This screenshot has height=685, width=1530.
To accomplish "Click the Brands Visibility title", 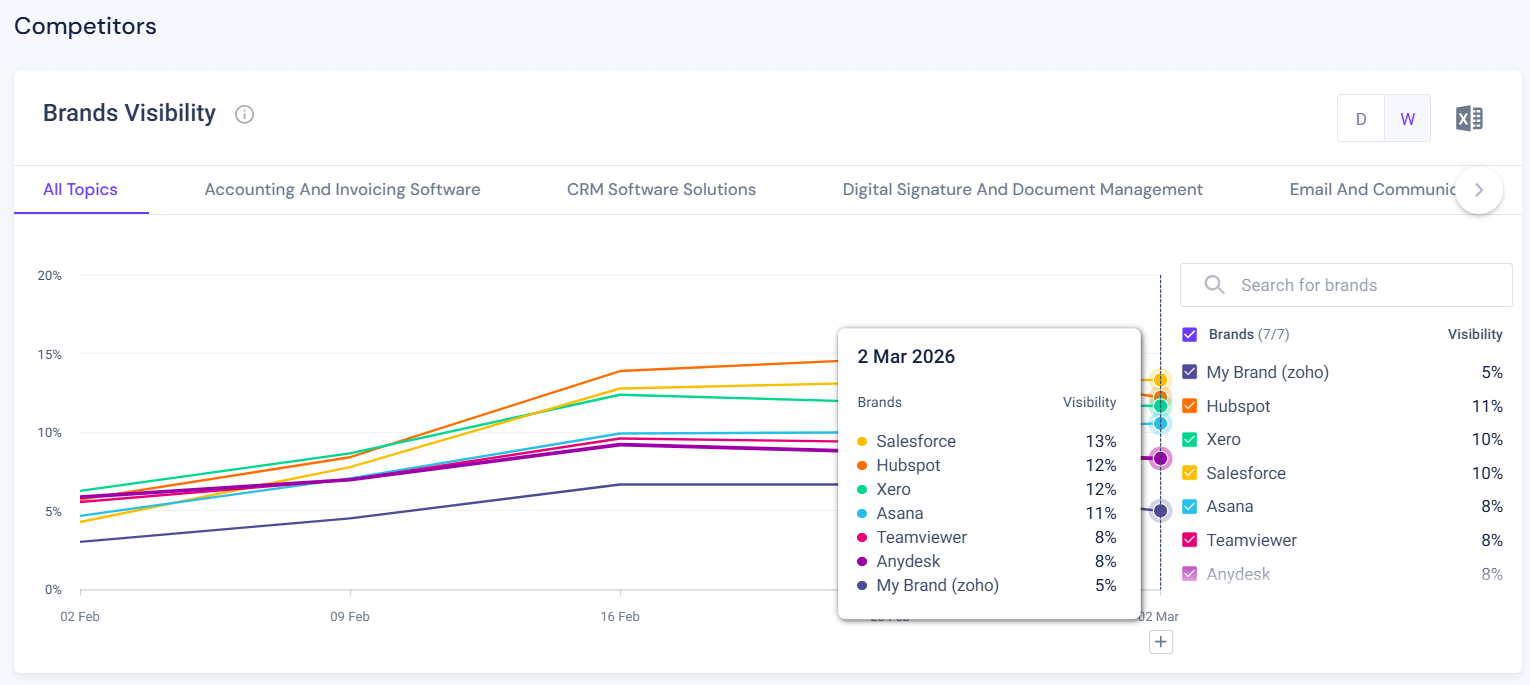I will tap(129, 113).
